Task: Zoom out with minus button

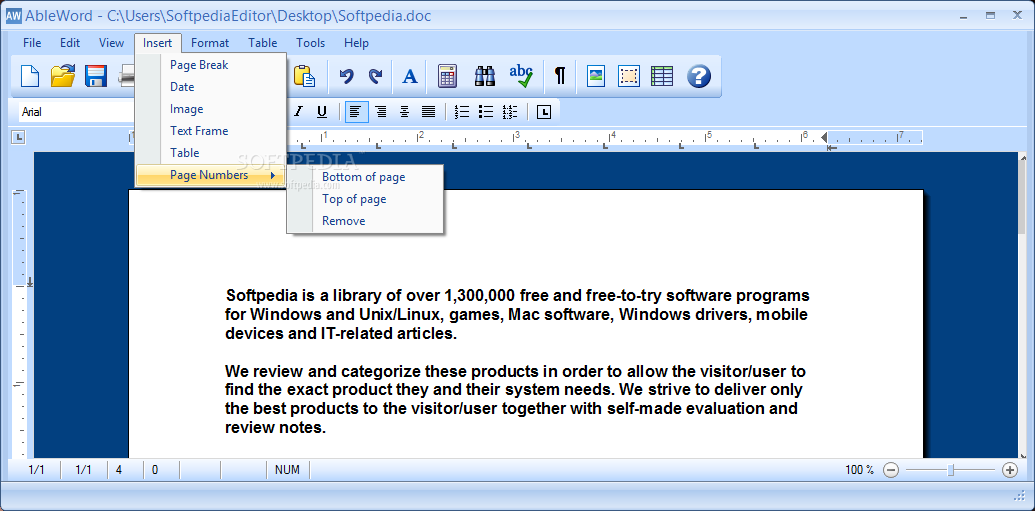Action: [891, 470]
